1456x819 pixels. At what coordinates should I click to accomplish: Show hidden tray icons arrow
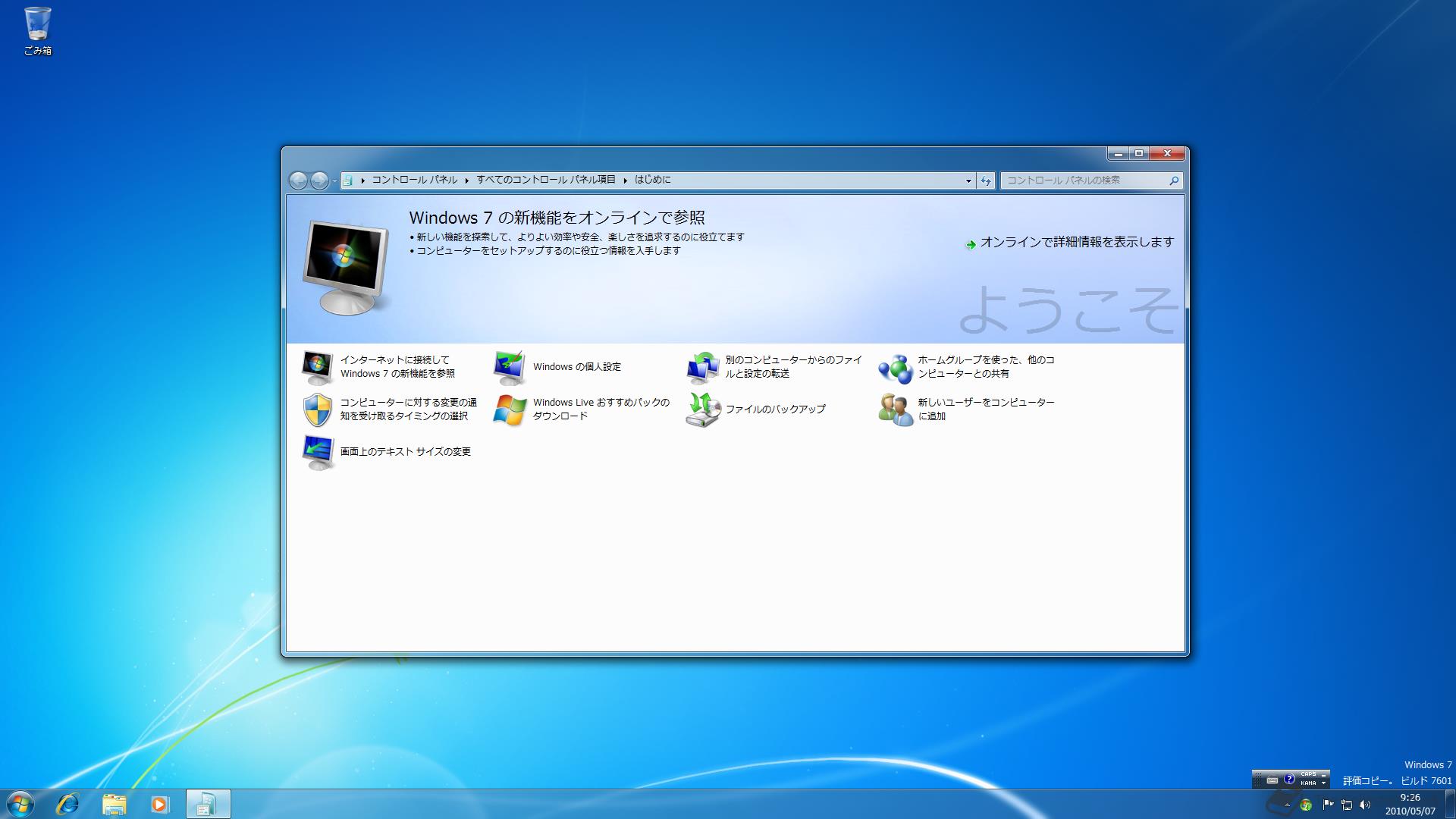coord(1287,805)
